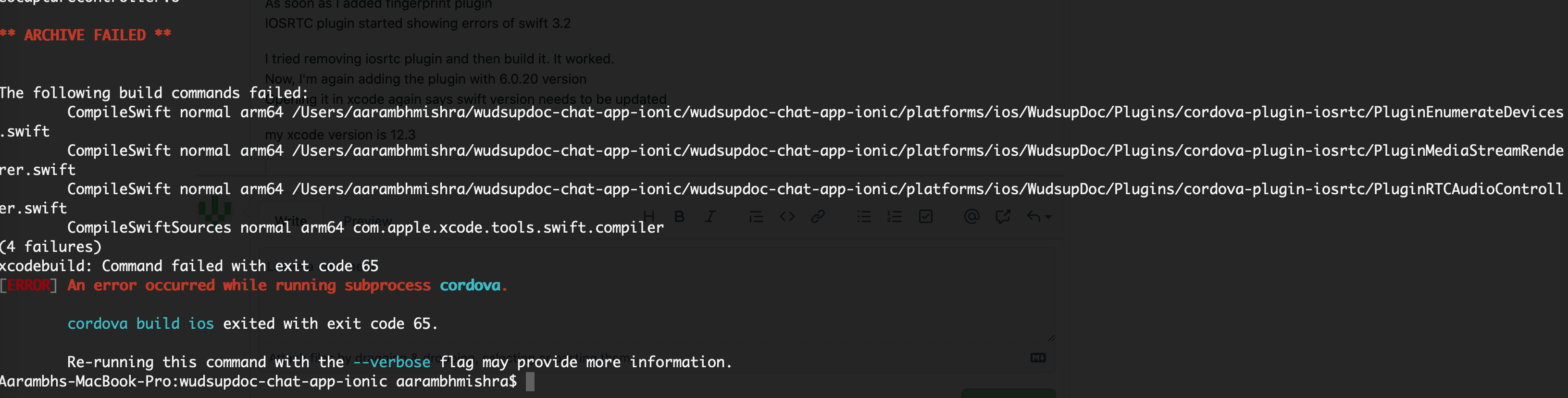1568x398 pixels.
Task: Switch to the Preview tab
Action: point(368,220)
